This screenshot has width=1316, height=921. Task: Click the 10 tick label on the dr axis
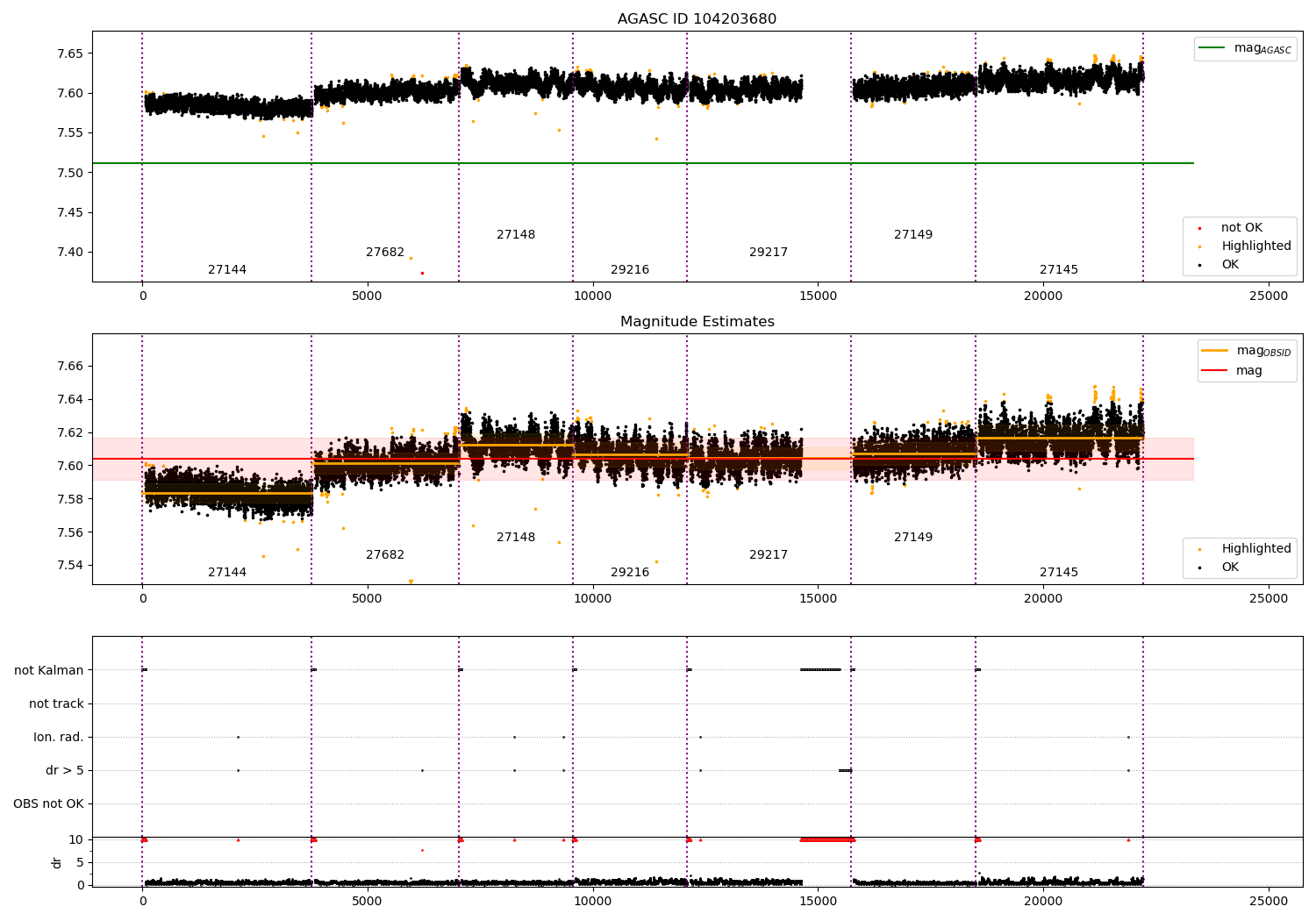click(76, 840)
